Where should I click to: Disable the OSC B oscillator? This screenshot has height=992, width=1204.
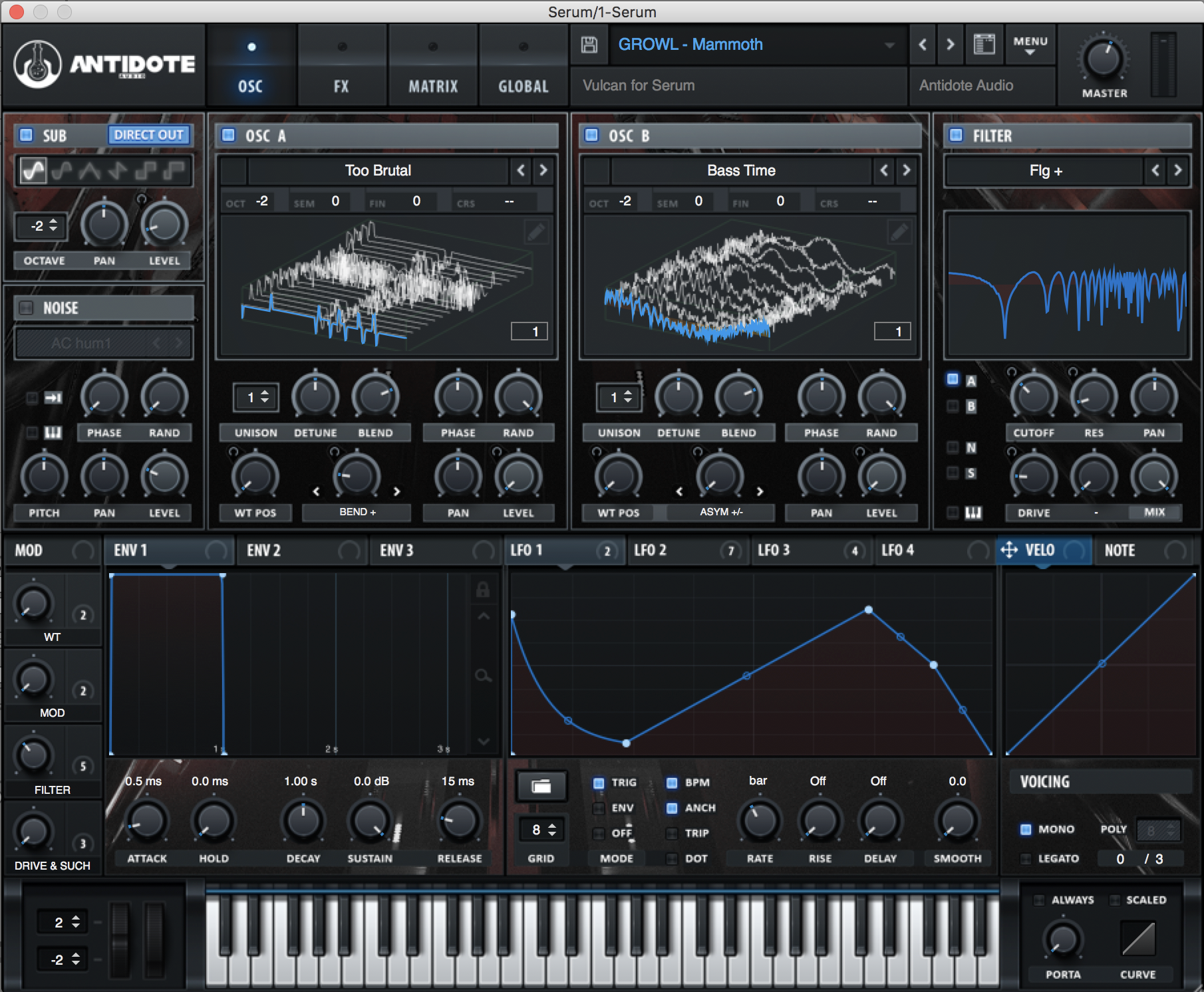coord(591,135)
